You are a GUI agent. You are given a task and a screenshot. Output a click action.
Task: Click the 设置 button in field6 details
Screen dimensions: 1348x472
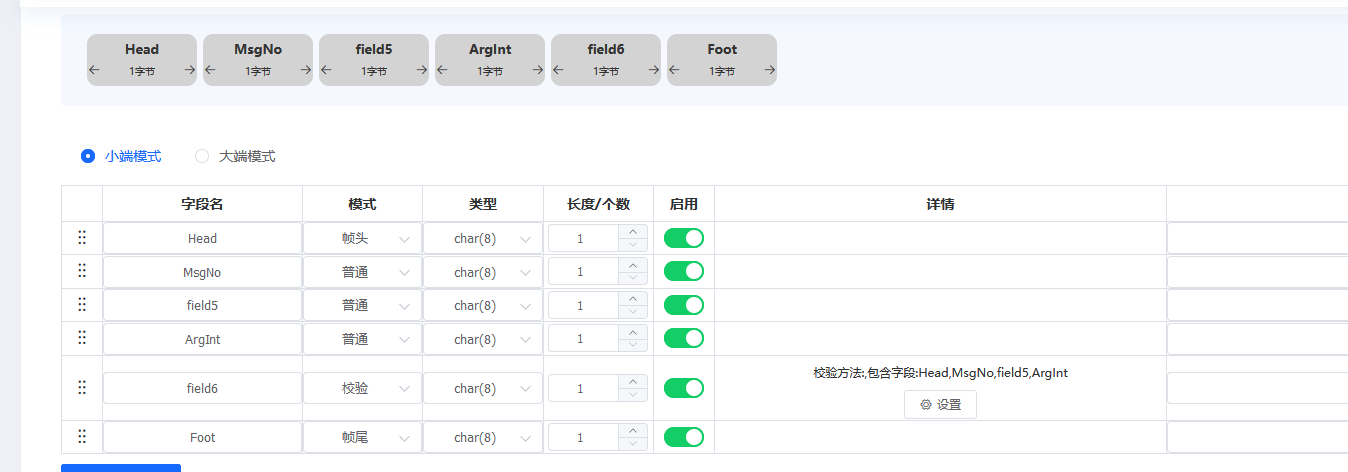[940, 405]
